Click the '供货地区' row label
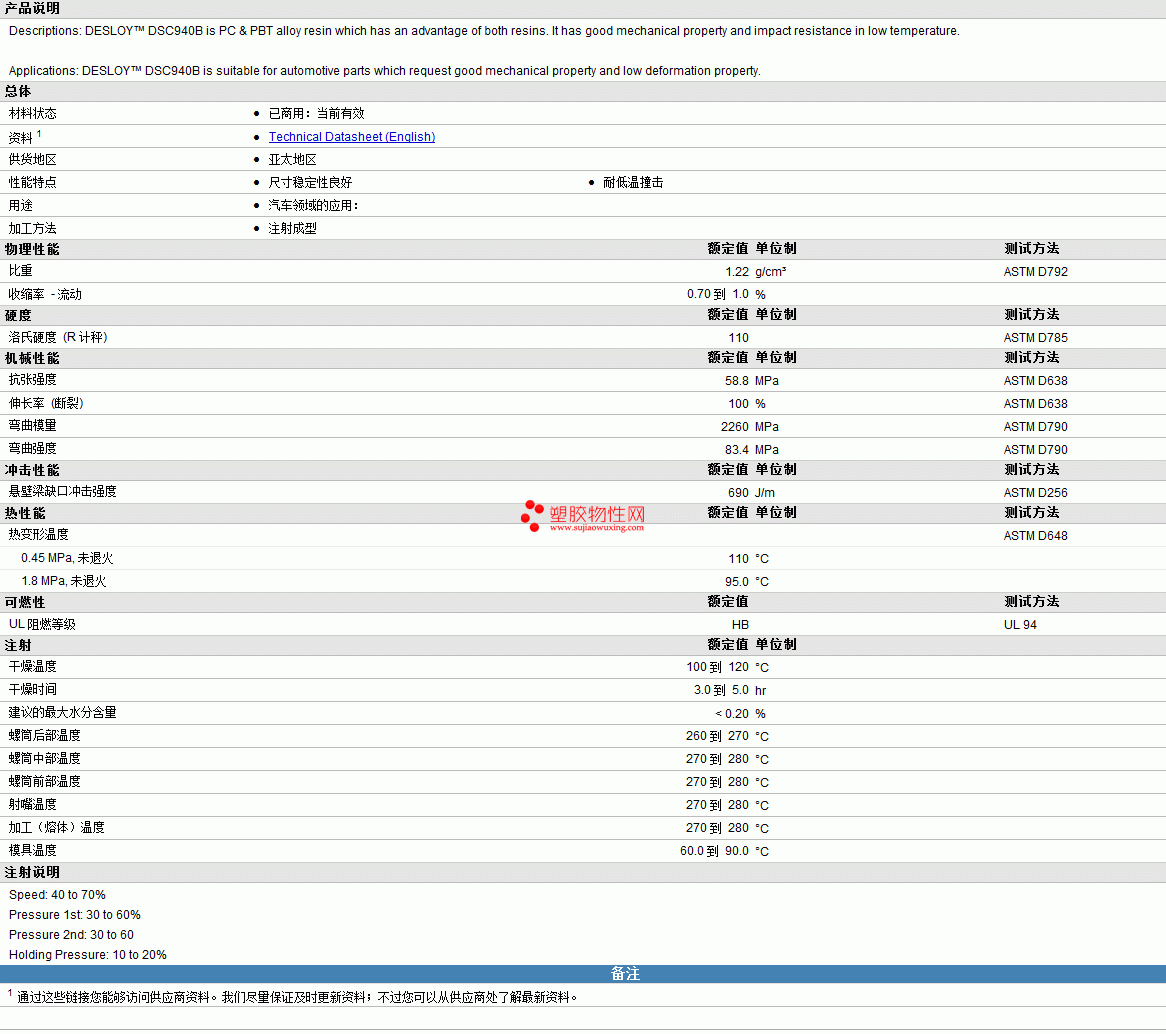1166x1034 pixels. (33, 160)
